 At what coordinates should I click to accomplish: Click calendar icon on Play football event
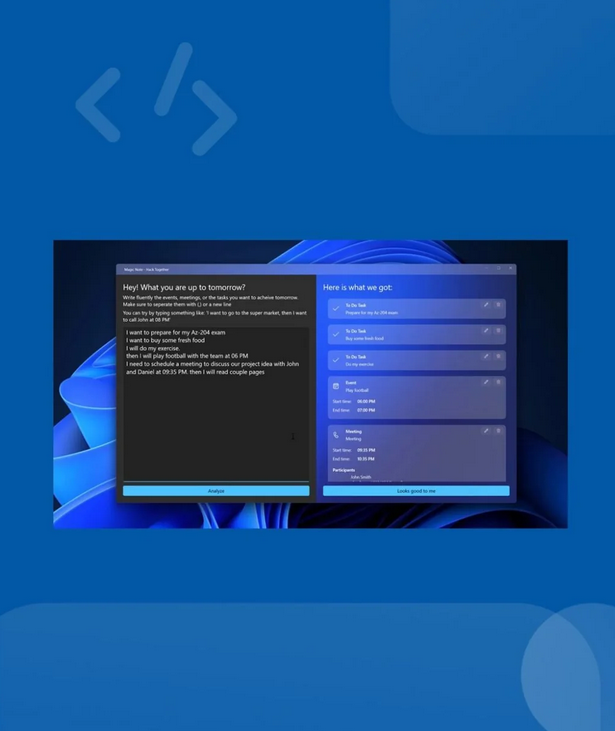(x=336, y=386)
